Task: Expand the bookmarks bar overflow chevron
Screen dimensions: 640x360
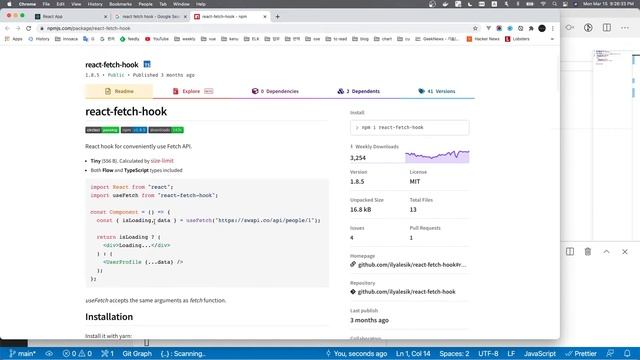Action: (552, 39)
